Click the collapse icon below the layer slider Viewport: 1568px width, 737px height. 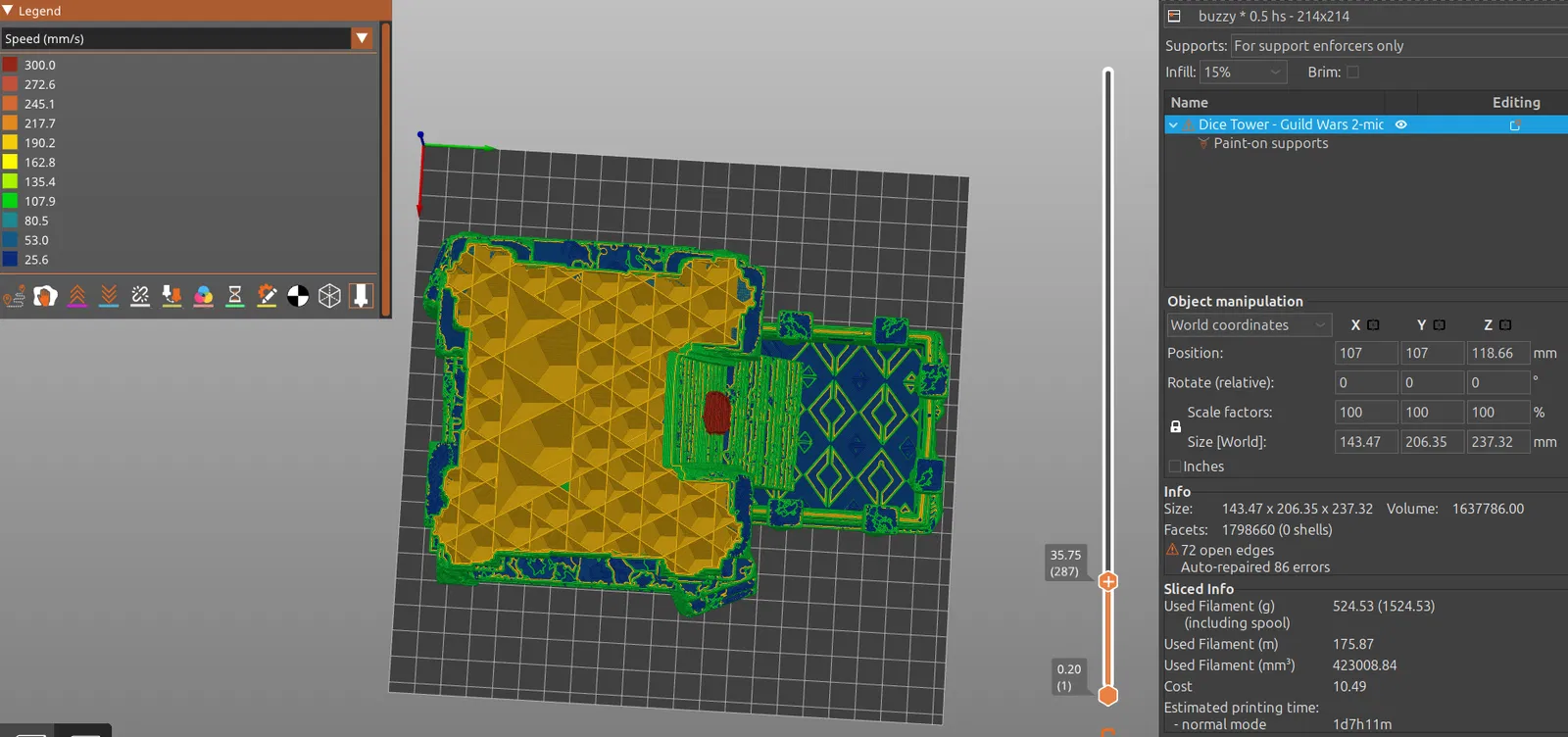pos(1108,731)
